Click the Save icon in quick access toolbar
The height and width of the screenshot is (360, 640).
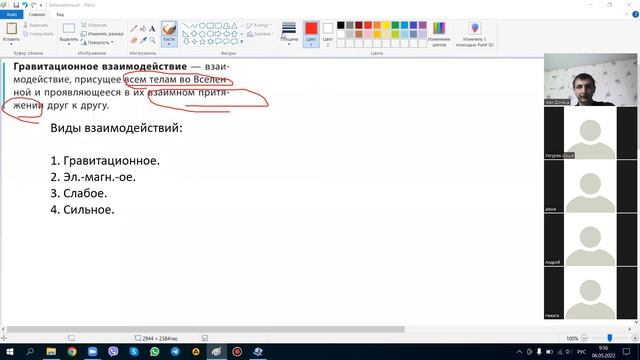tap(16, 5)
